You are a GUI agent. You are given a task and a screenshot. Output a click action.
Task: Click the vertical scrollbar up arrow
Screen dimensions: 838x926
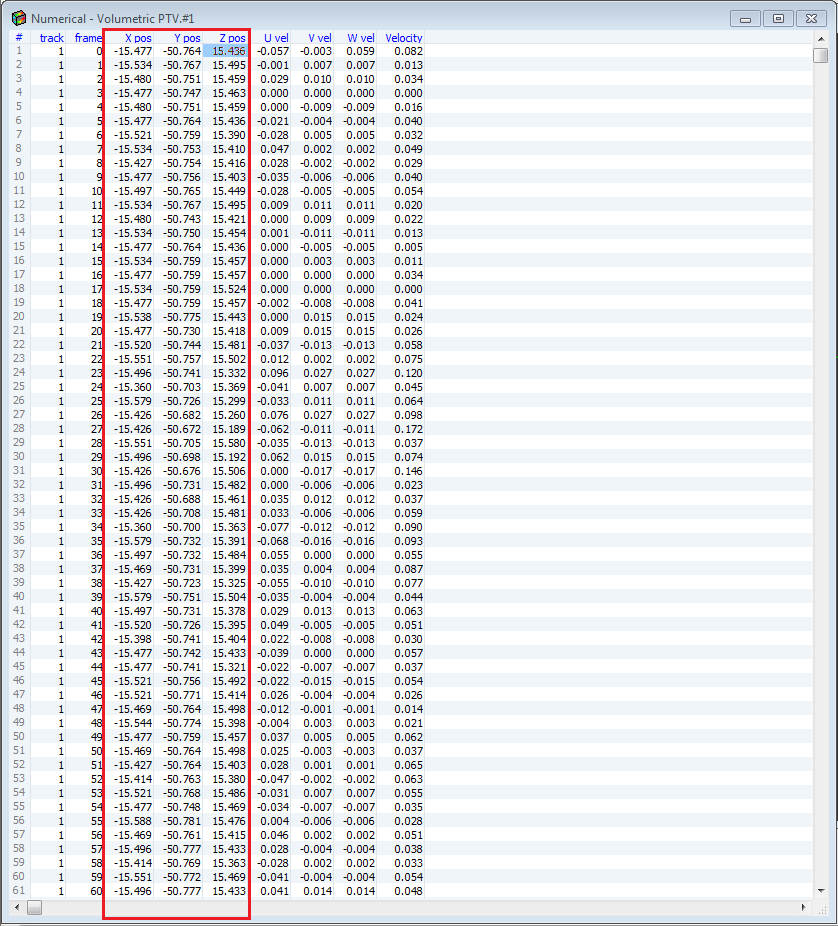point(821,39)
